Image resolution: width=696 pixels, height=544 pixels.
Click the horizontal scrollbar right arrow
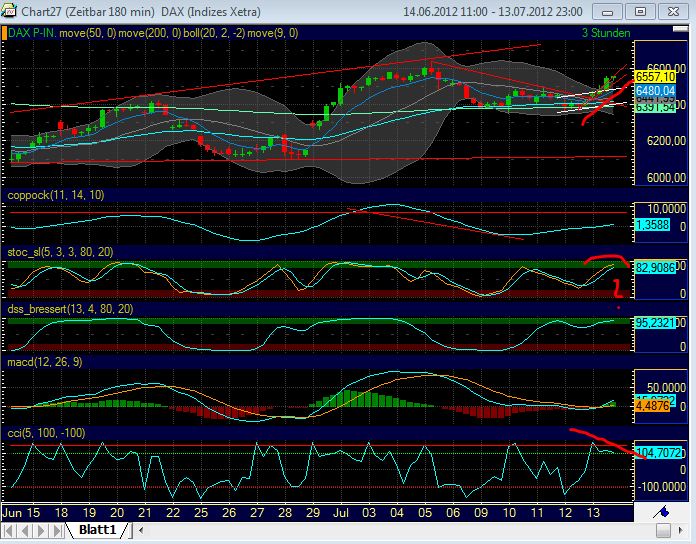coord(680,530)
